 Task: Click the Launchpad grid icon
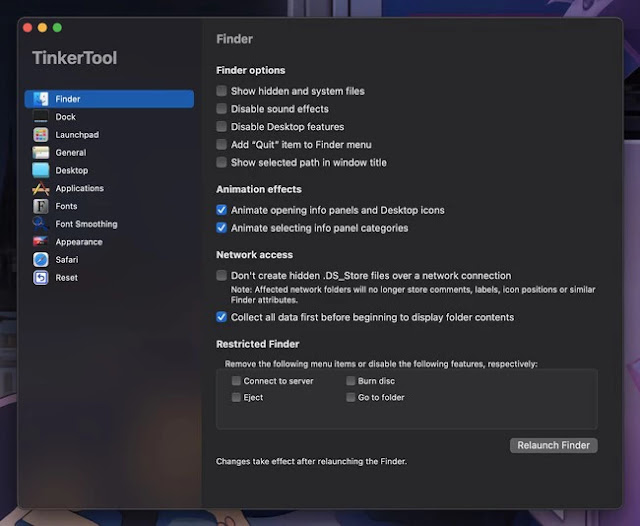(x=41, y=135)
